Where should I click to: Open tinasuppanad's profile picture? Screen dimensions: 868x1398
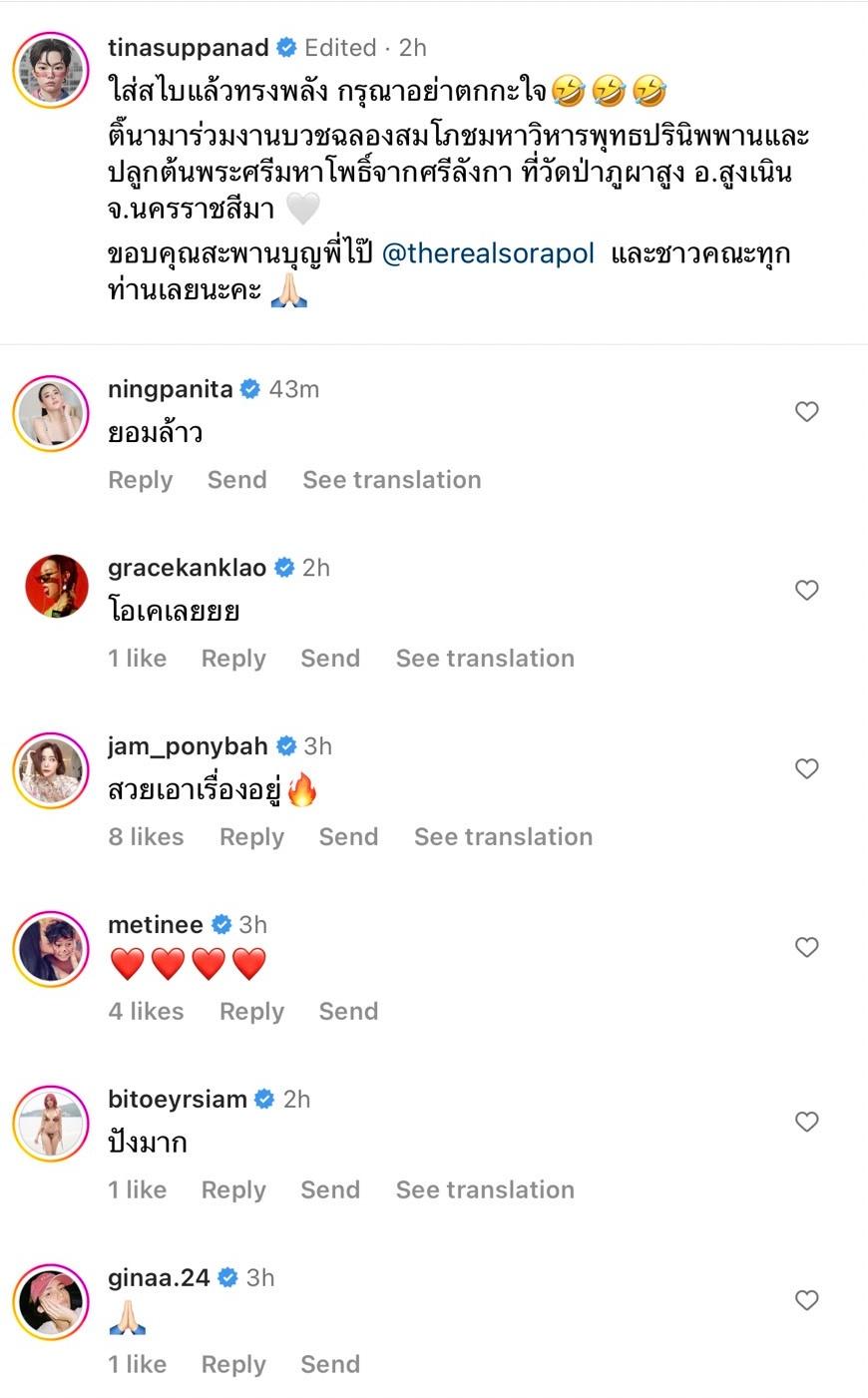51,70
